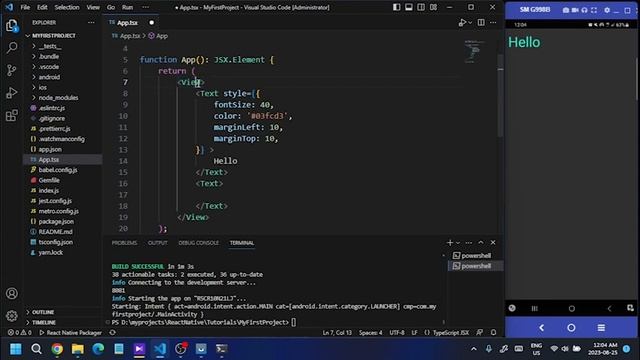Open the View menu
Viewport: 640px width, 360px height.
[x=93, y=7]
